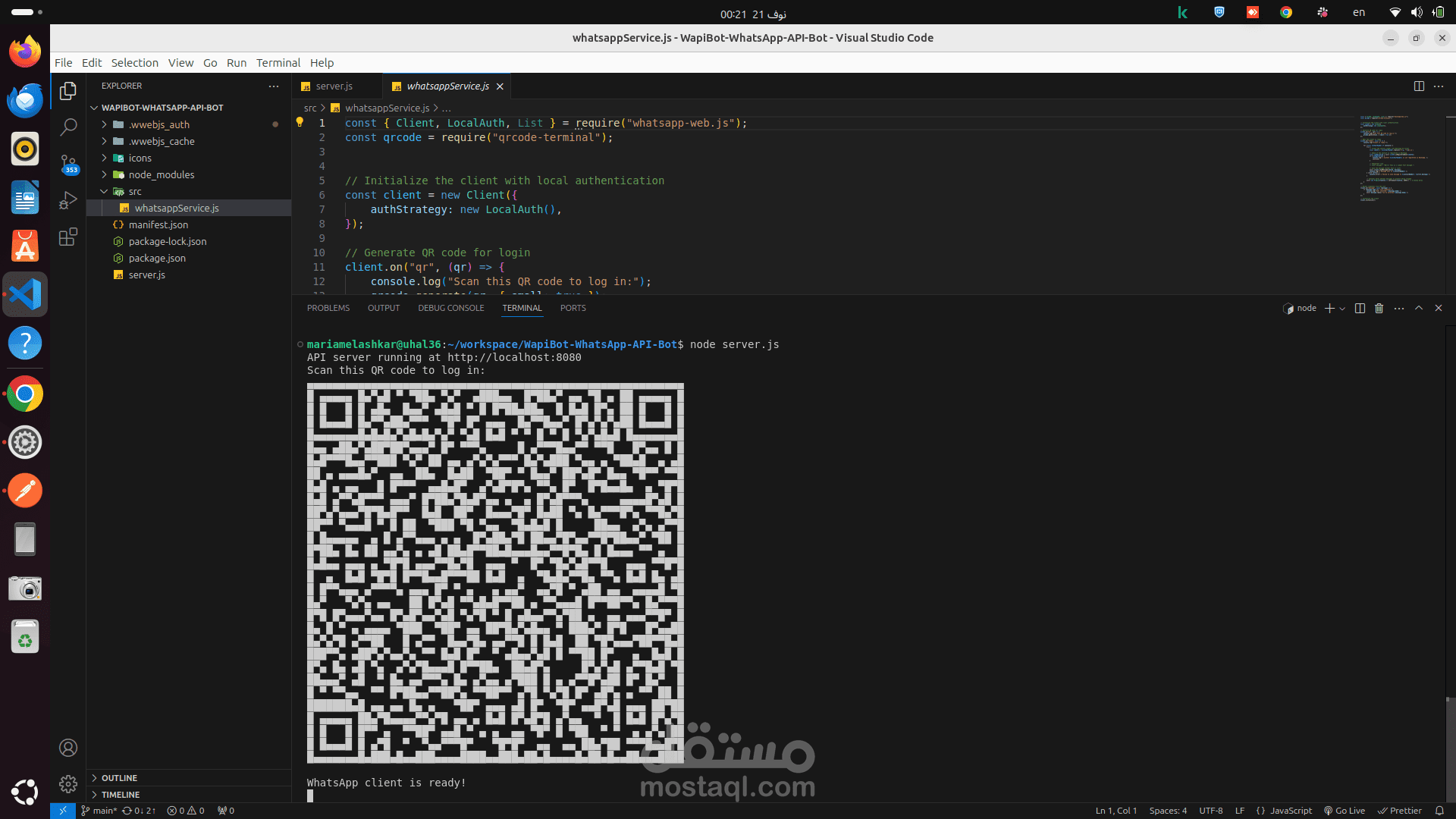Open new terminal launch profile dropdown
Screen dimensions: 1456x819
(x=1342, y=309)
